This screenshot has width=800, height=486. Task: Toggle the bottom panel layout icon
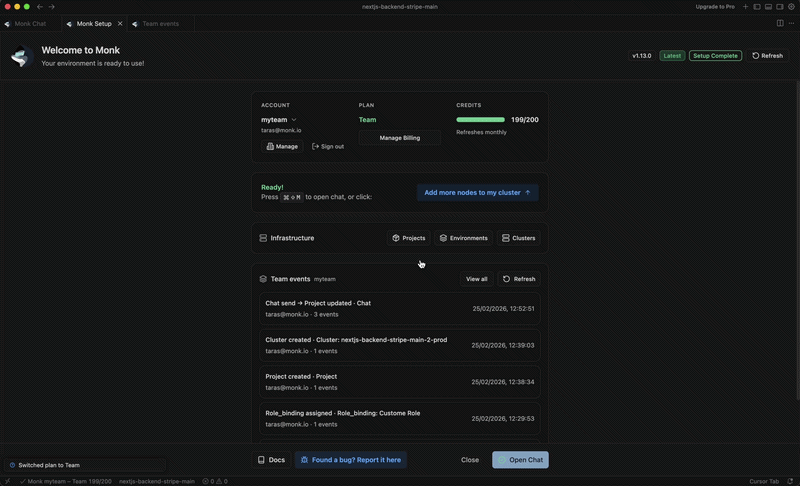click(768, 7)
